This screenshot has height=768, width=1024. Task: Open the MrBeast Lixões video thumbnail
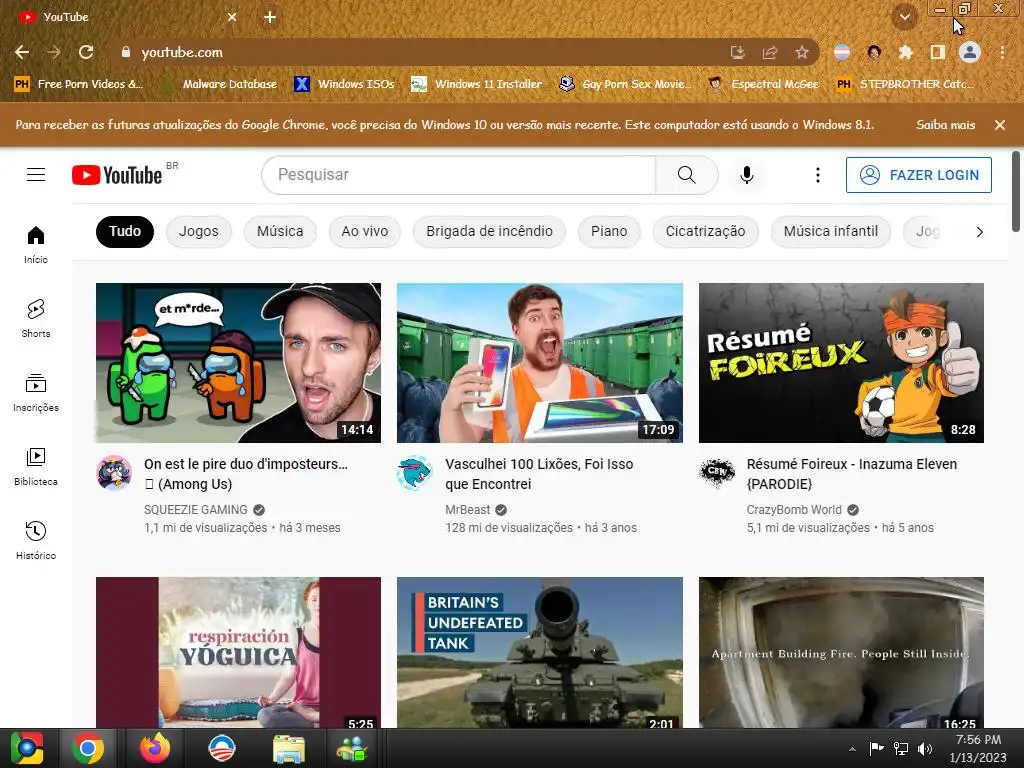click(x=540, y=363)
